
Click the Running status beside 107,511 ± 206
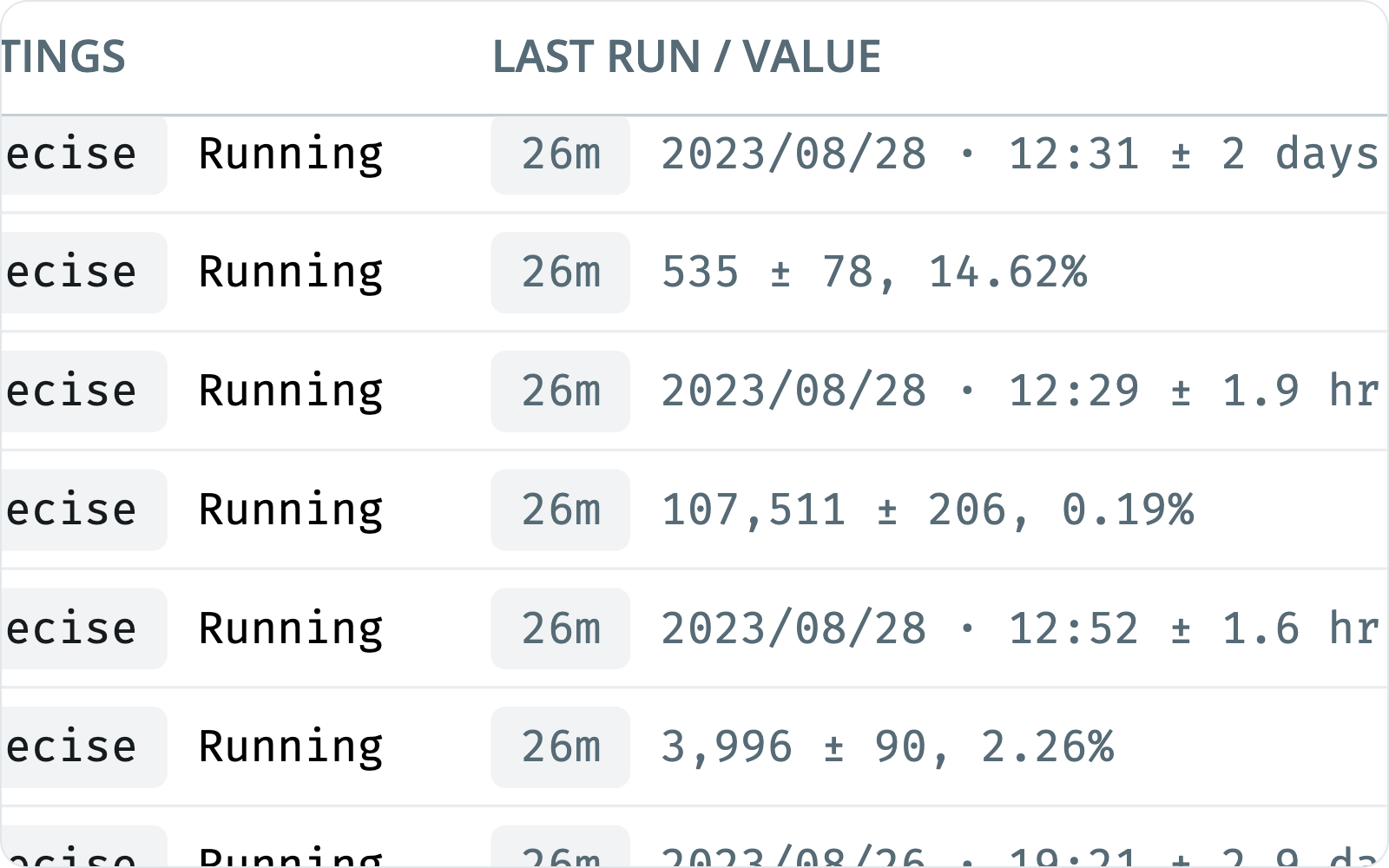pyautogui.click(x=290, y=510)
